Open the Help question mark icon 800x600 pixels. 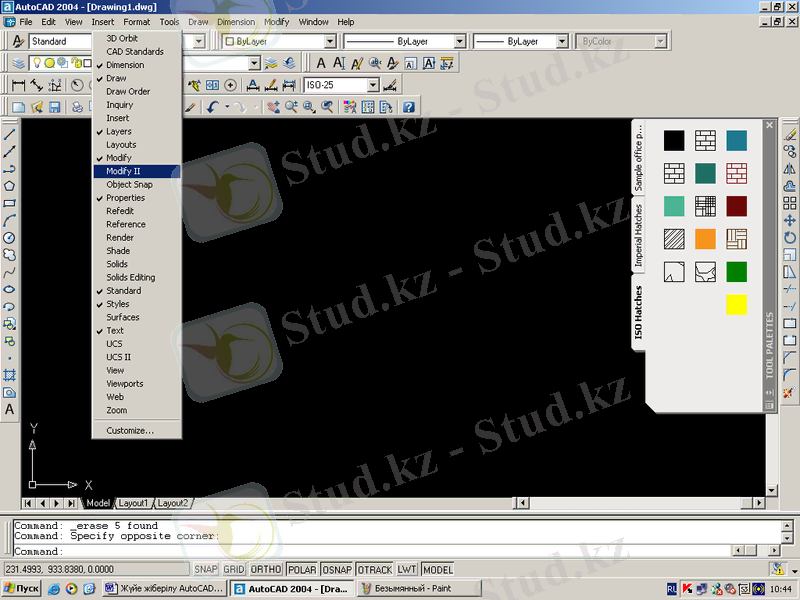(408, 107)
